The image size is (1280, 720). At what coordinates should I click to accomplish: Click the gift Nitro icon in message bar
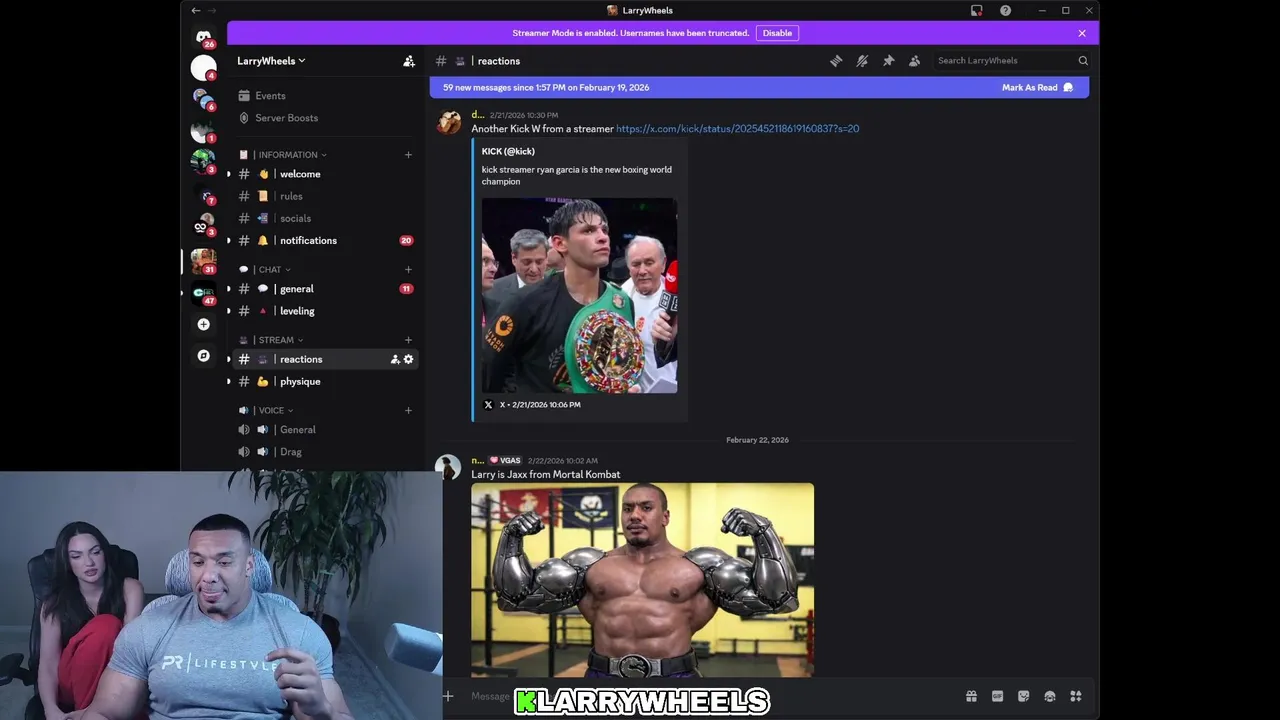pyautogui.click(x=971, y=696)
